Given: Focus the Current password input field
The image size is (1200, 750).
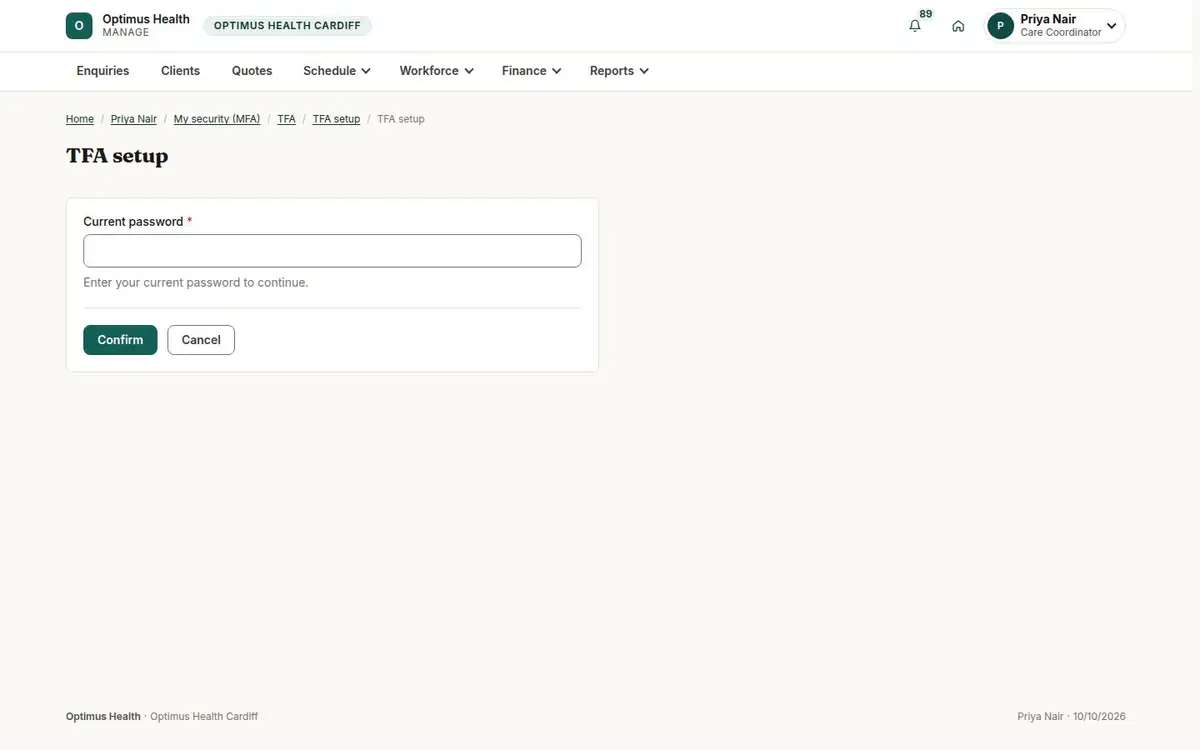Looking at the screenshot, I should (x=332, y=251).
